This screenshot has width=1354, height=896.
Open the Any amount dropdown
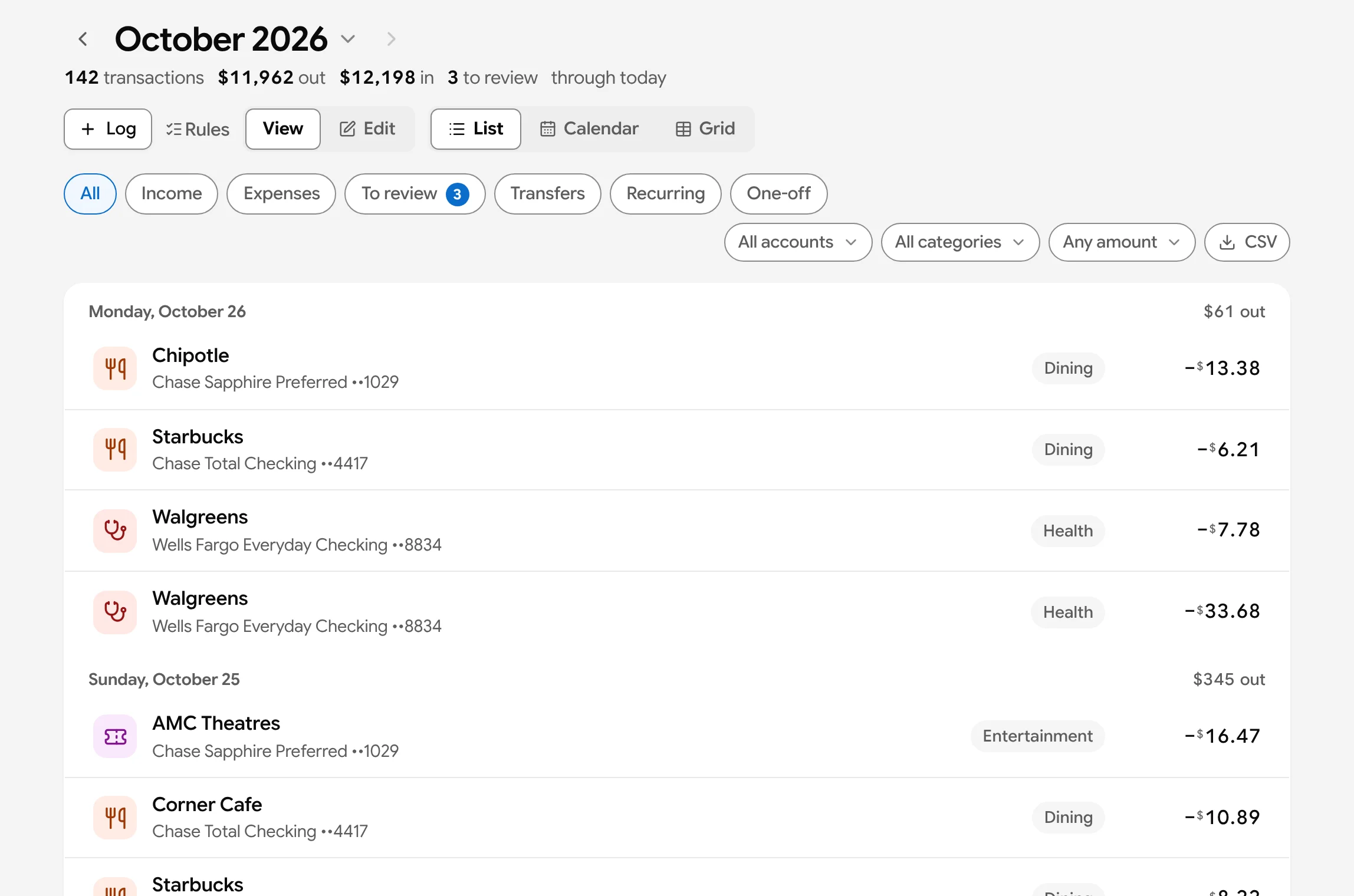coord(1122,242)
